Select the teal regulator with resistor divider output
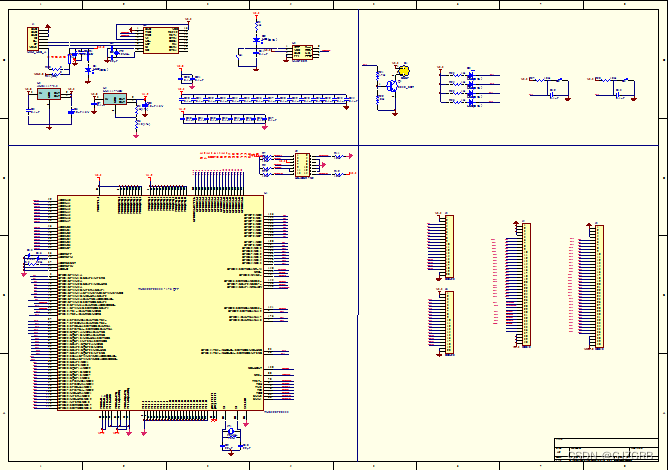Image resolution: width=668 pixels, height=470 pixels. [115, 99]
